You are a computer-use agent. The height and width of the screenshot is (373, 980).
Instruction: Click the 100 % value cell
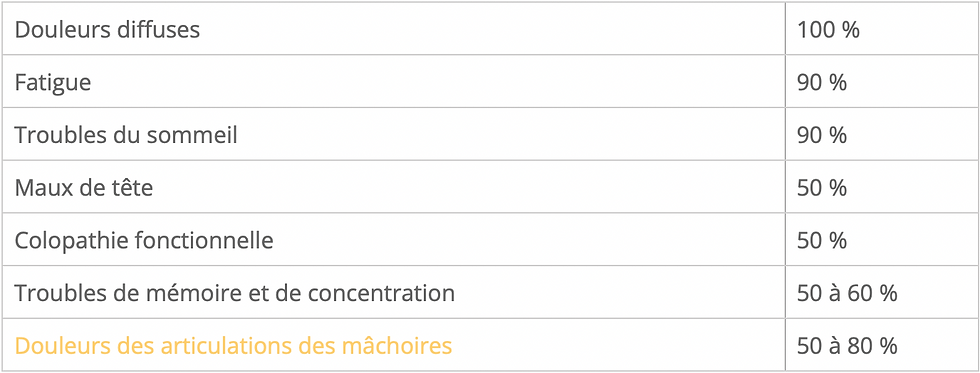coord(882,29)
